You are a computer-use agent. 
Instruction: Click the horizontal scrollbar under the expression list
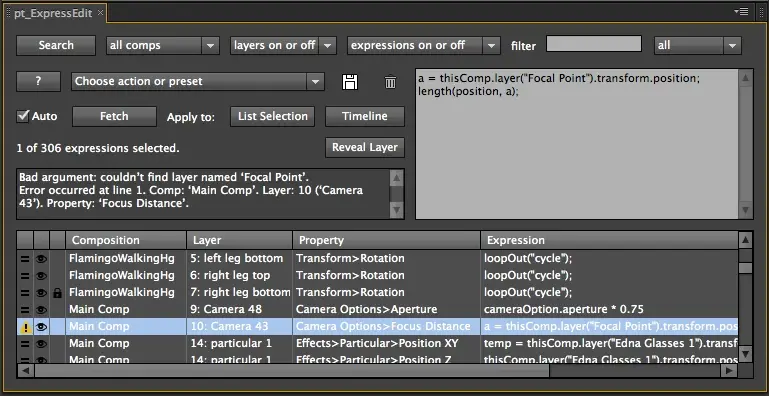(378, 371)
